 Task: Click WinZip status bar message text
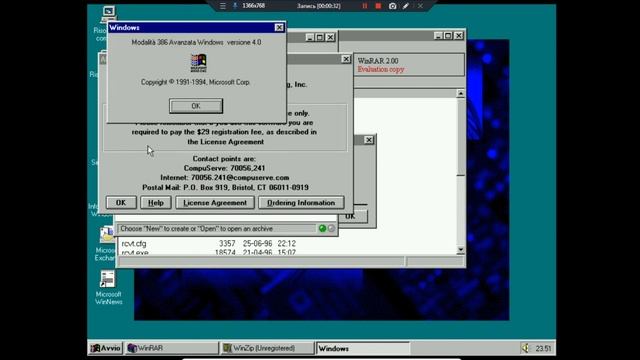(x=196, y=229)
